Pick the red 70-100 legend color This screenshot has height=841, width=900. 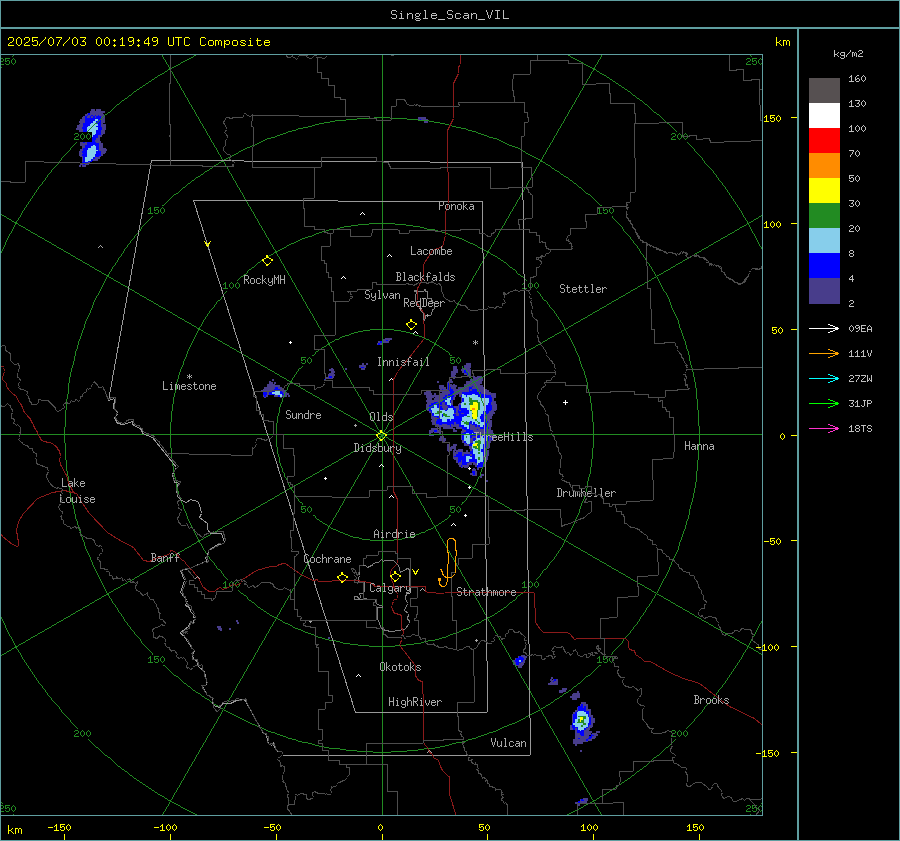824,141
